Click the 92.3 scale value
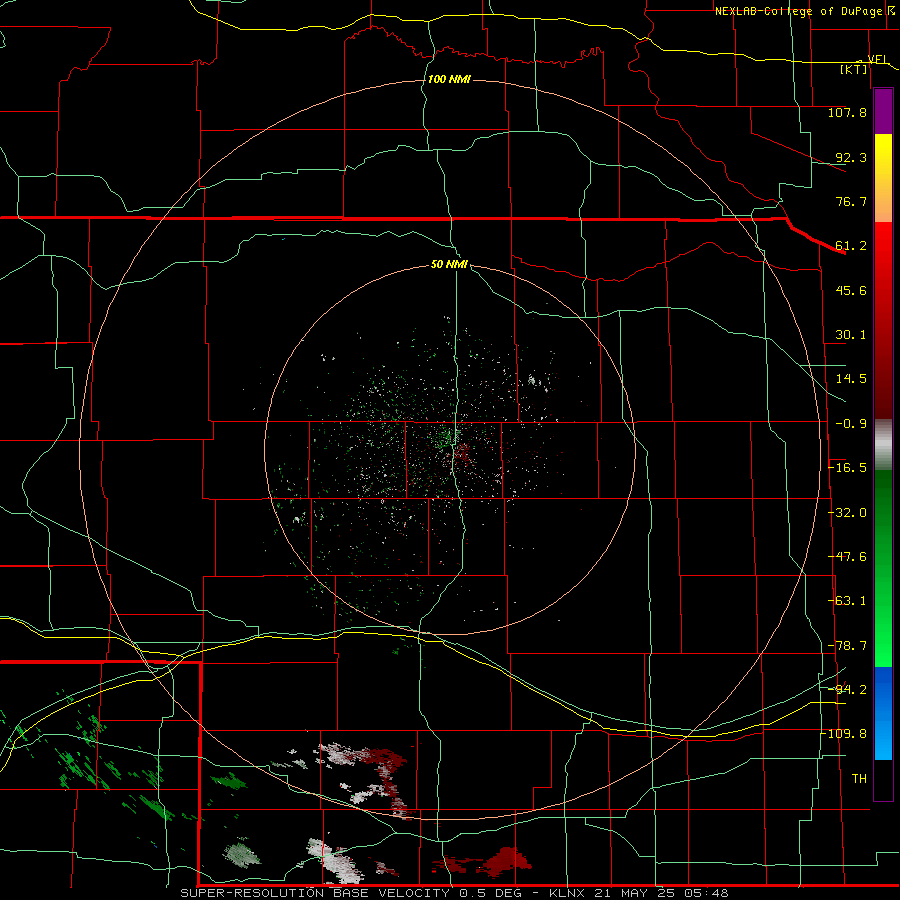Screen dimensions: 900x900 point(851,157)
